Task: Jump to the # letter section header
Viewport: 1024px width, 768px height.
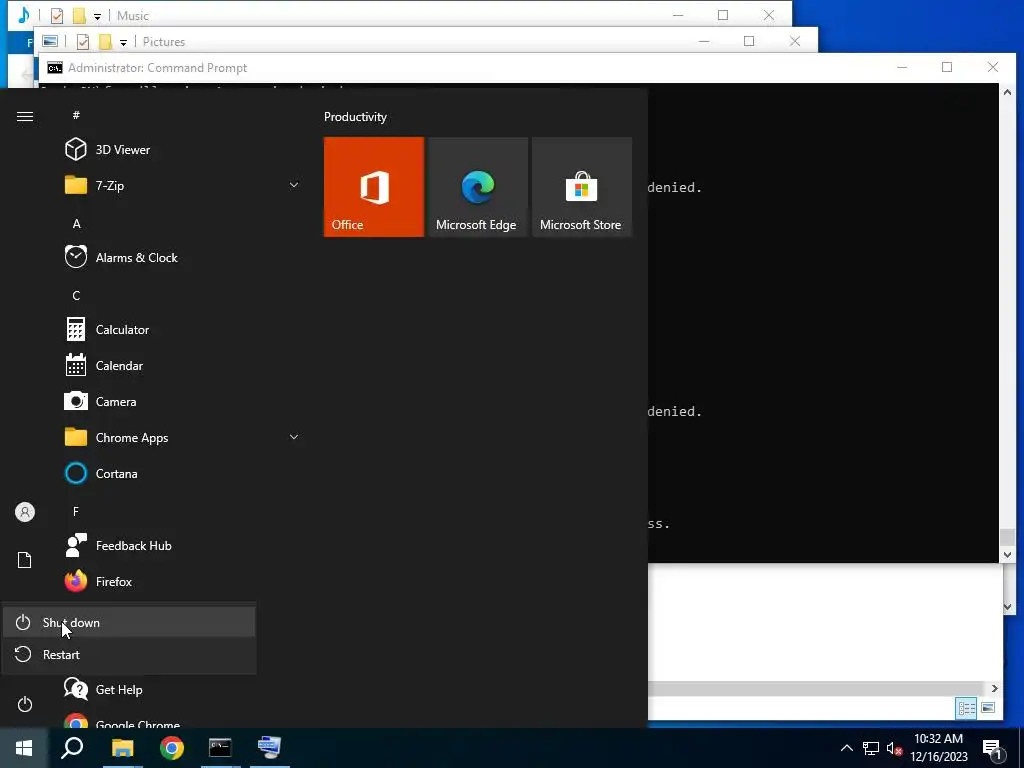Action: (76, 115)
